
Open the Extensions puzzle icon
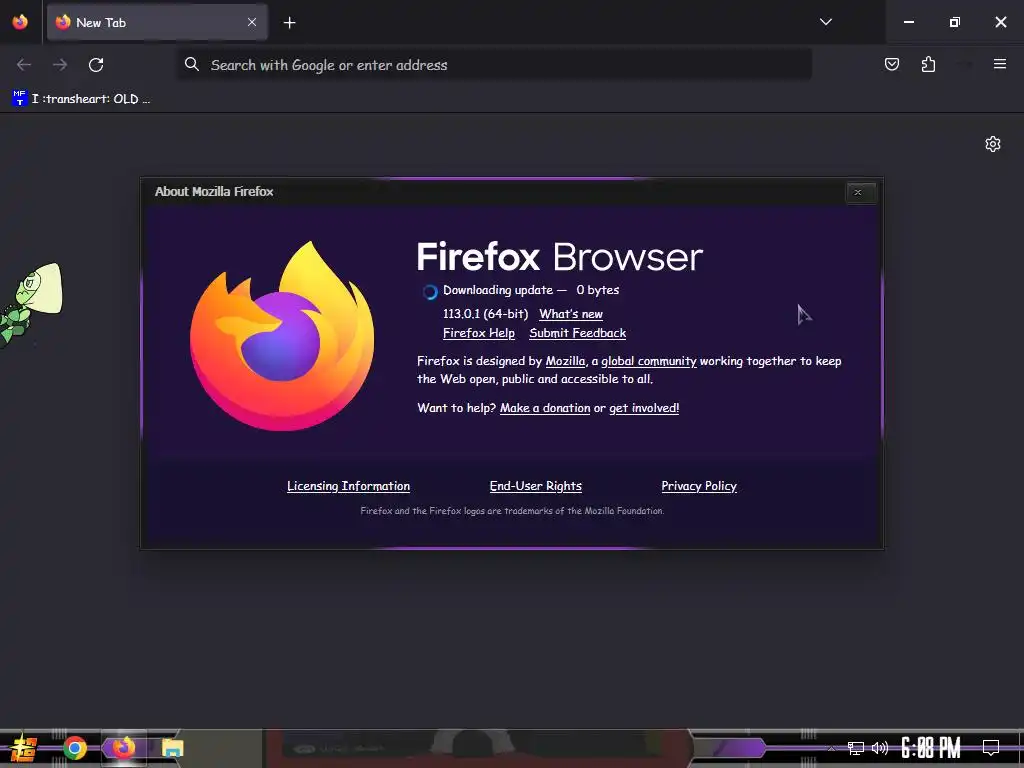(928, 64)
